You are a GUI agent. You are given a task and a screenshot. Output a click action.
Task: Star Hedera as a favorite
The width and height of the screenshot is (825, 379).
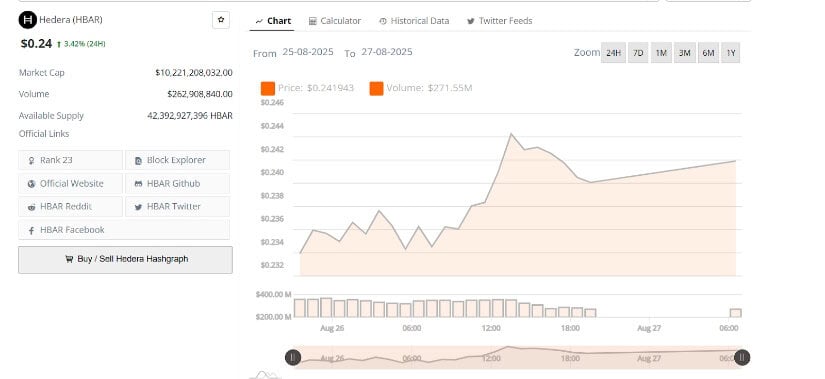click(221, 20)
